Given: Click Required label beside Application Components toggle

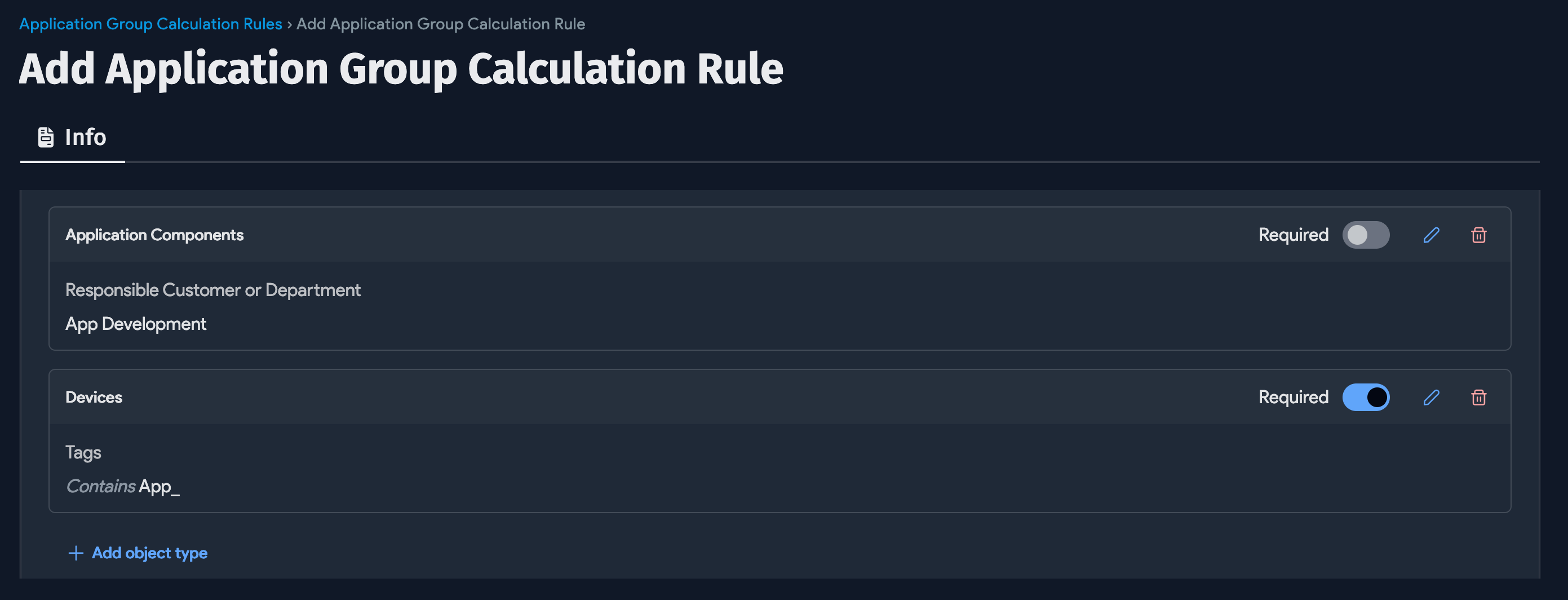Looking at the screenshot, I should coord(1293,235).
